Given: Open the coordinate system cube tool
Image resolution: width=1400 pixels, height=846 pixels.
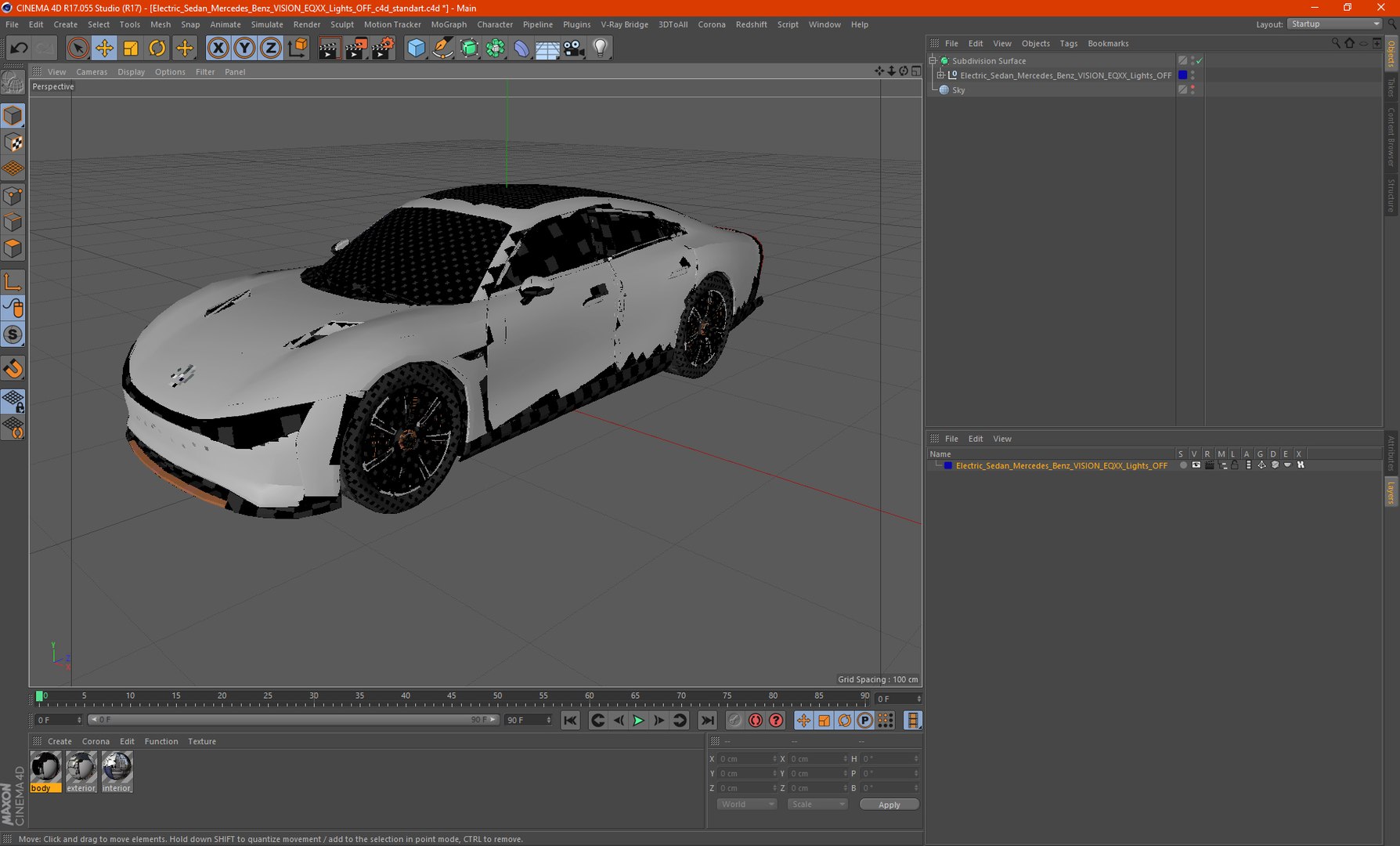Looking at the screenshot, I should pyautogui.click(x=298, y=49).
